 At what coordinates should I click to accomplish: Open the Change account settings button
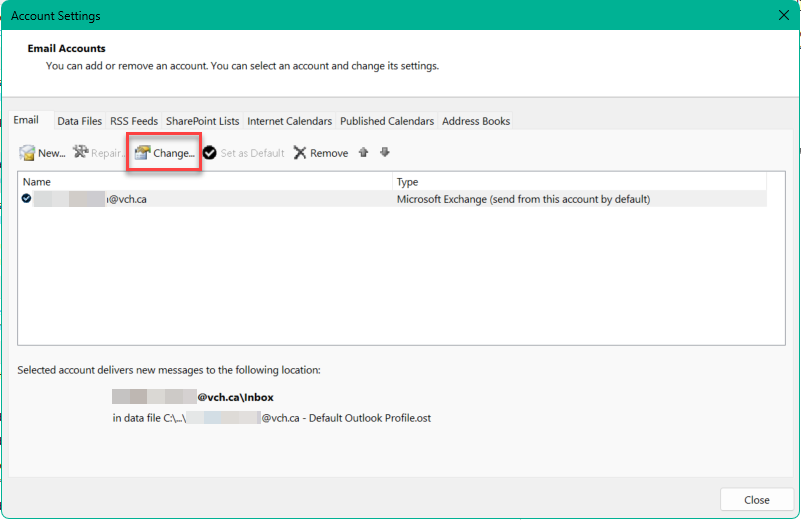coord(164,153)
